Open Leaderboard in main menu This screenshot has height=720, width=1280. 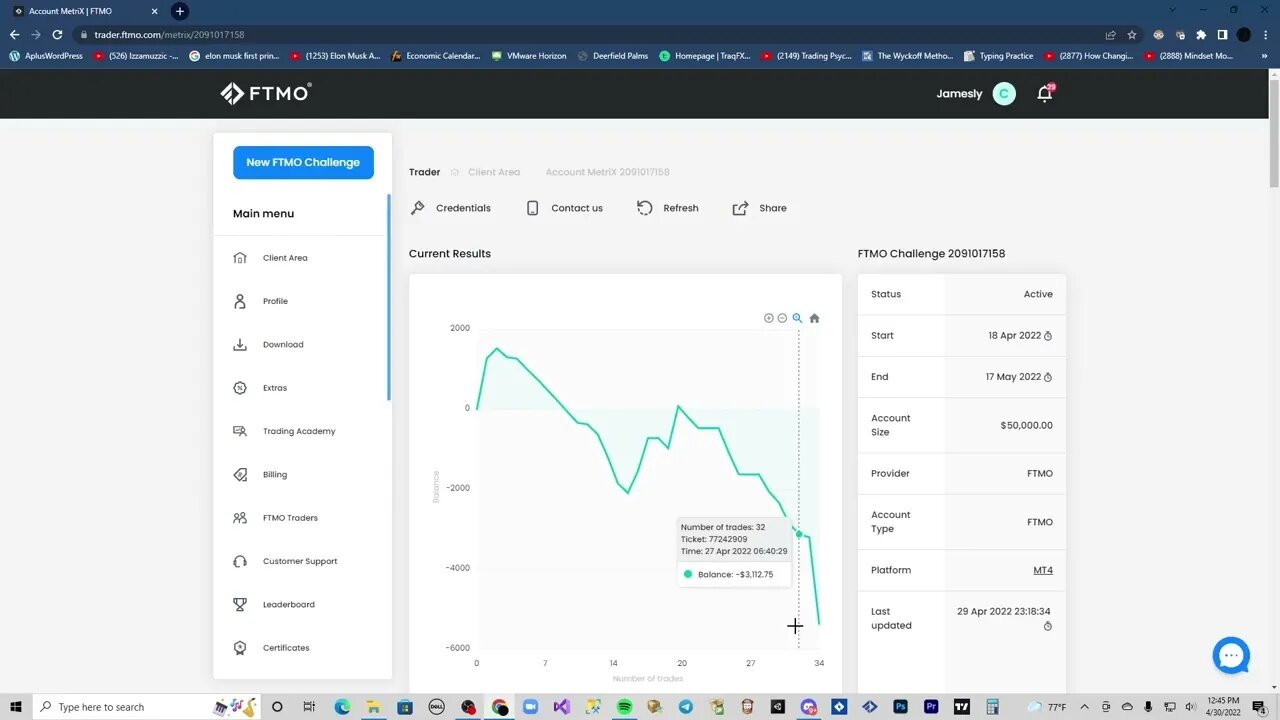pos(289,604)
